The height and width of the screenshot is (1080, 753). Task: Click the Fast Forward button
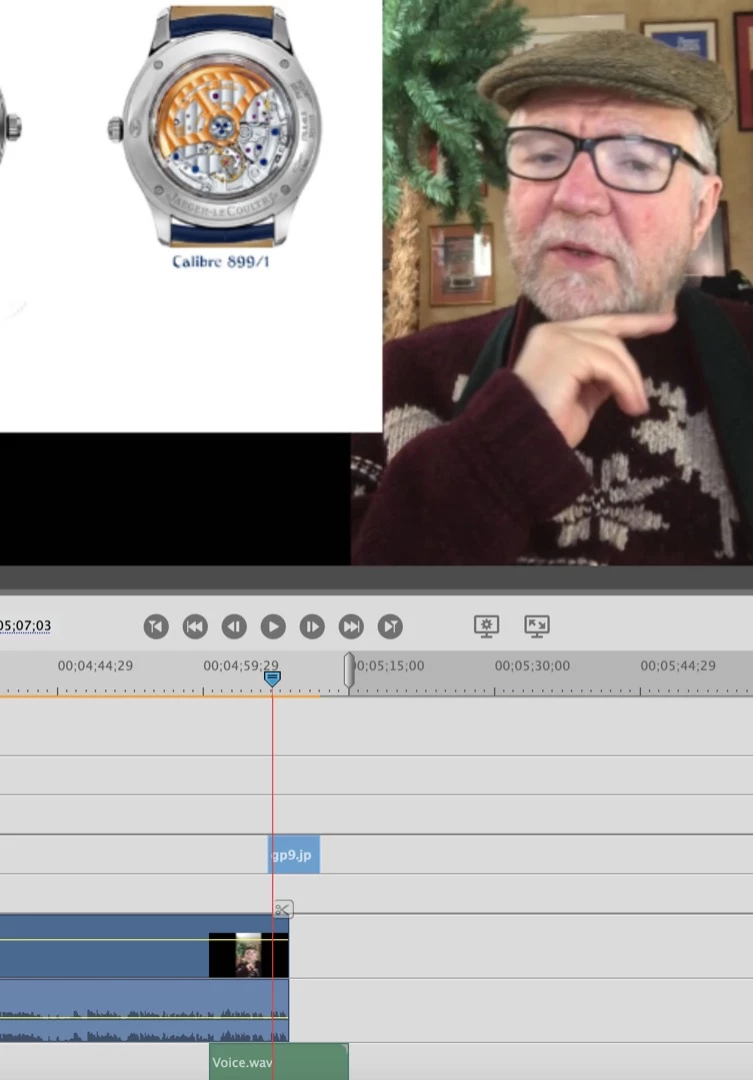pos(351,627)
